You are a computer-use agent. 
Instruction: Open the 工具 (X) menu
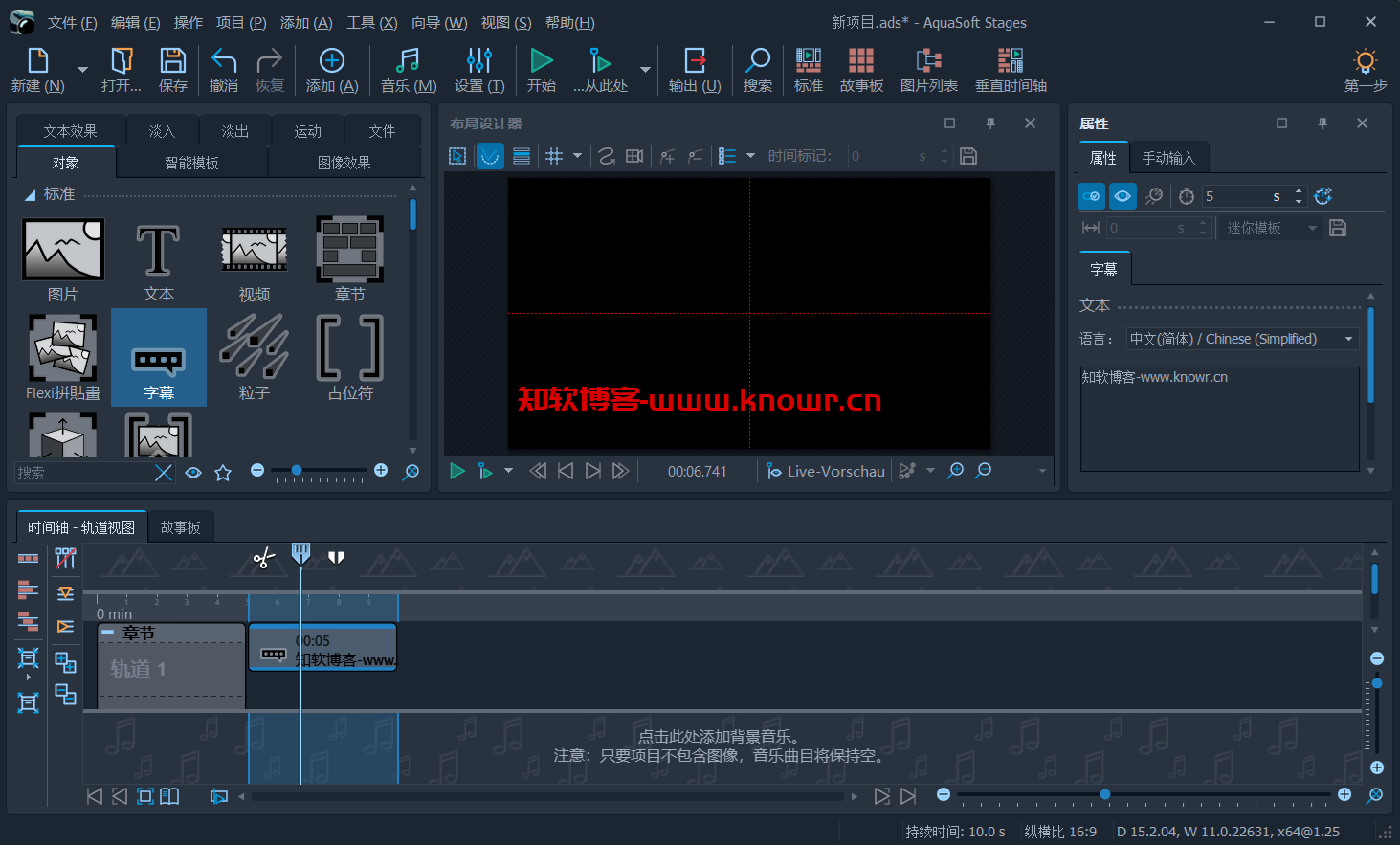(371, 22)
